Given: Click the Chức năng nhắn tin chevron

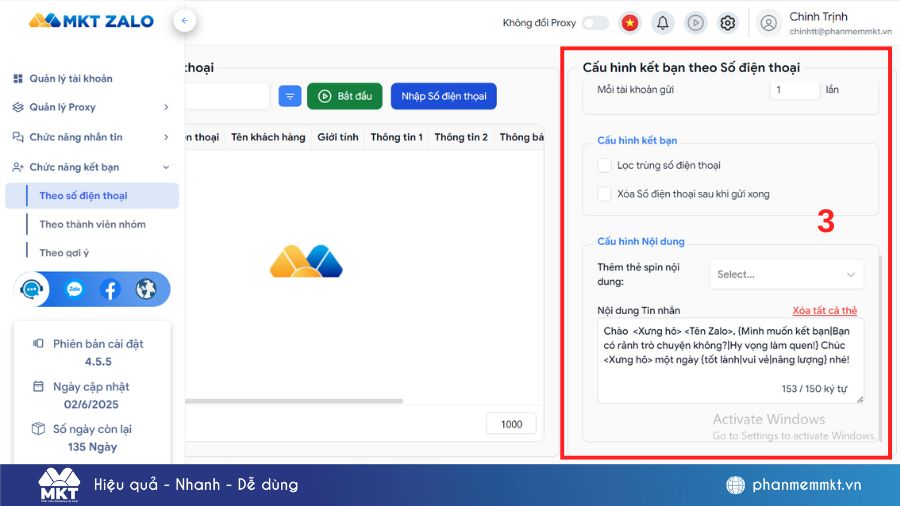Looking at the screenshot, I should click(x=166, y=137).
